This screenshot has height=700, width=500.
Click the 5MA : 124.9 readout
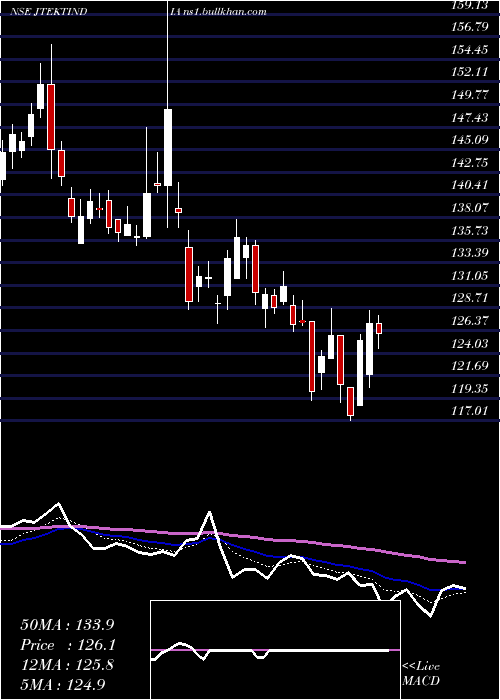click(63, 685)
